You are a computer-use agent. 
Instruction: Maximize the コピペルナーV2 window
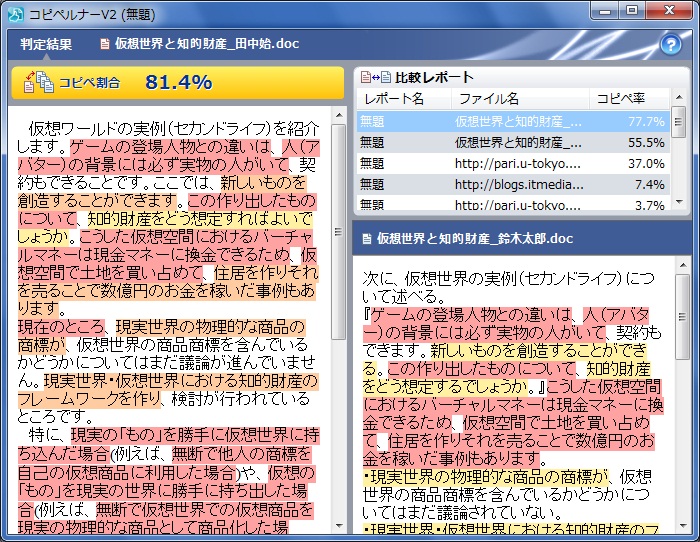(632, 11)
